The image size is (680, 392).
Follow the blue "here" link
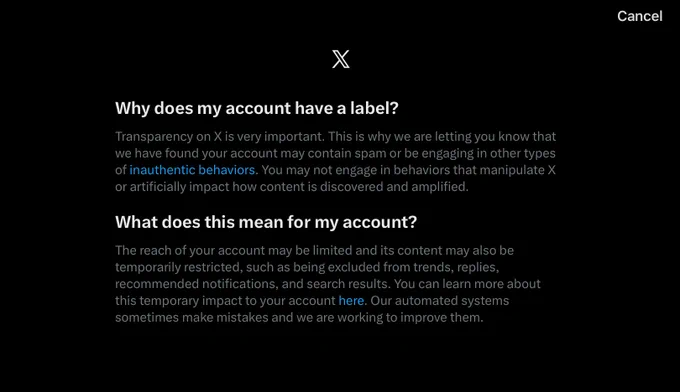(351, 301)
